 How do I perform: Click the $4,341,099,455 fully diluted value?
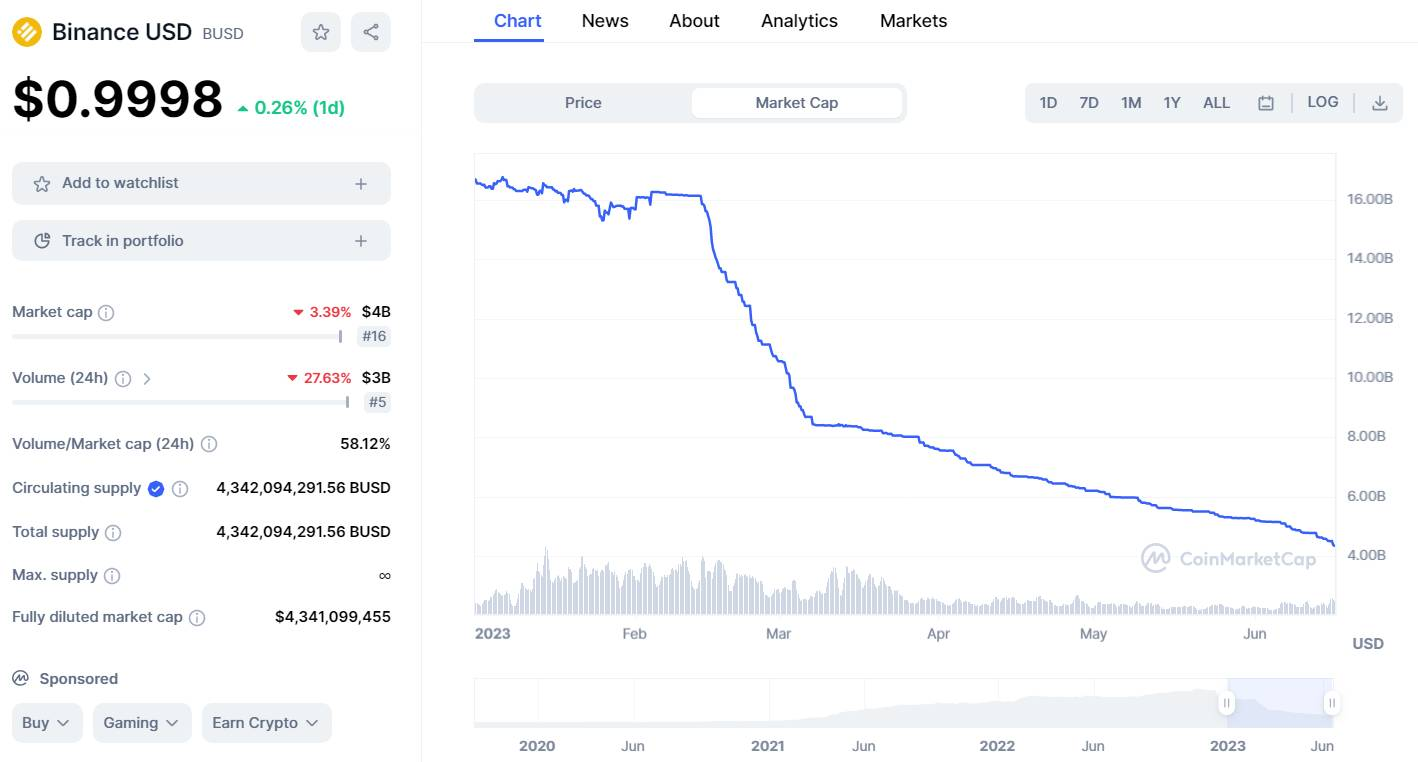tap(333, 617)
